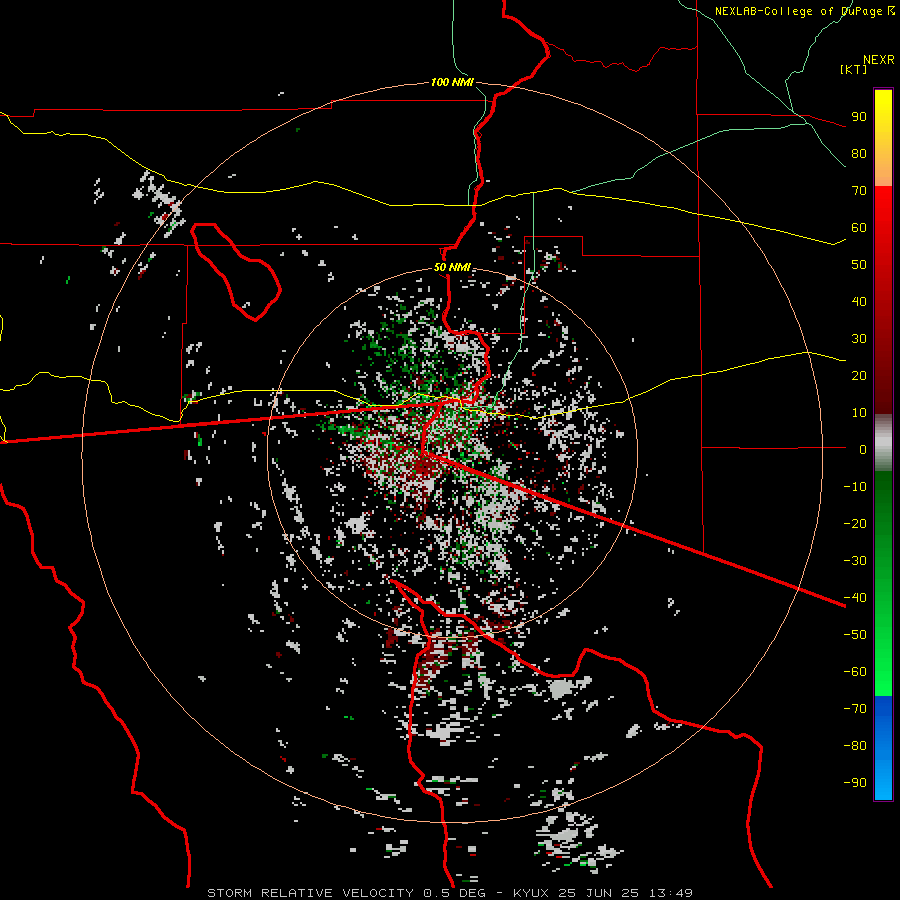The width and height of the screenshot is (900, 900).
Task: Click the -40 value on velocity scale
Action: pos(855,598)
